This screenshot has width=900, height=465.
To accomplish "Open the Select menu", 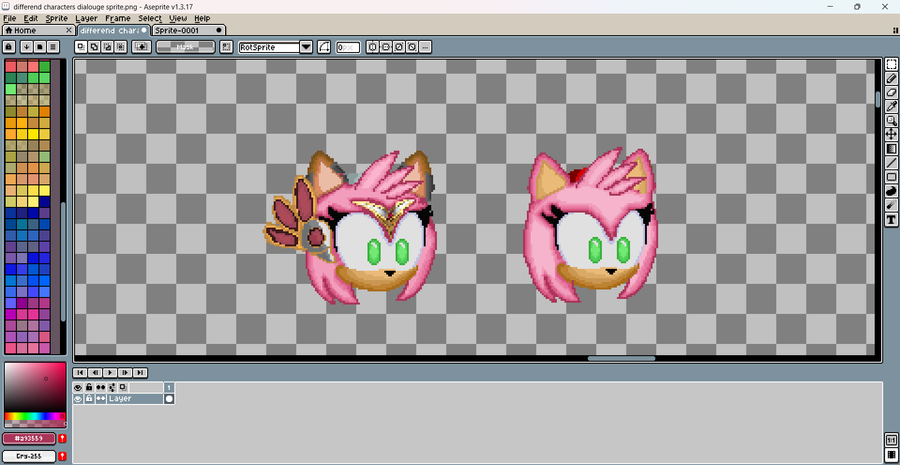I will coord(150,18).
